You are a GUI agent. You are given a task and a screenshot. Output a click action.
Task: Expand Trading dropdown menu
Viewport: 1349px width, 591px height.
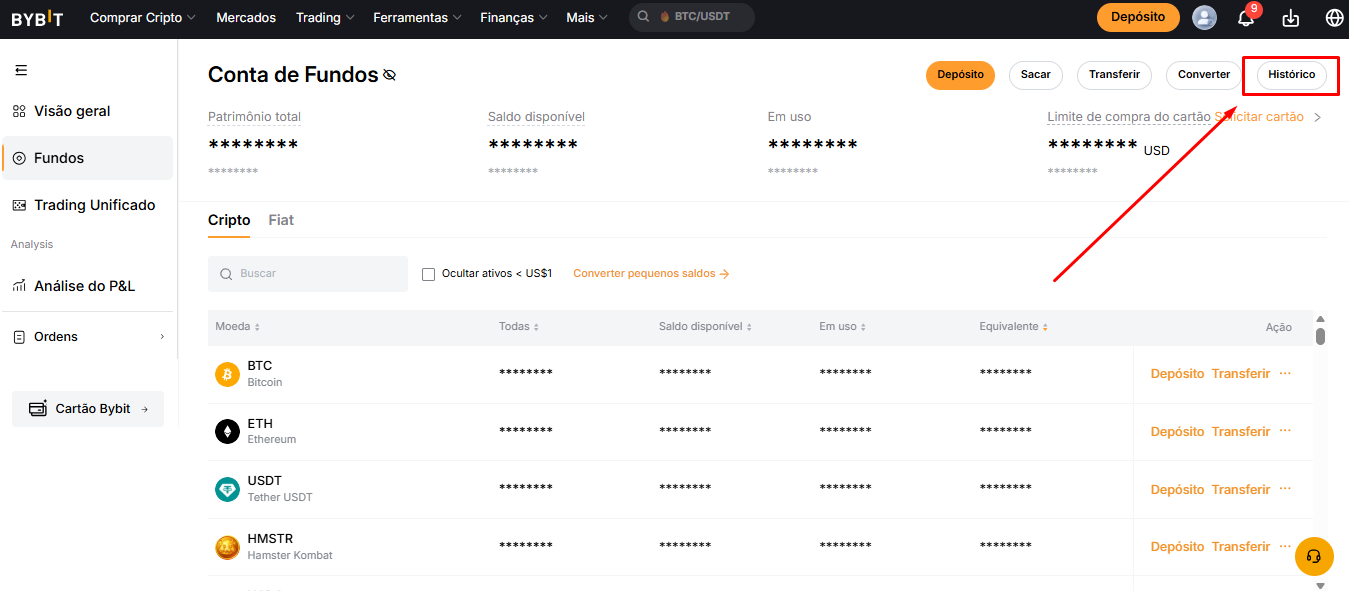(x=326, y=17)
